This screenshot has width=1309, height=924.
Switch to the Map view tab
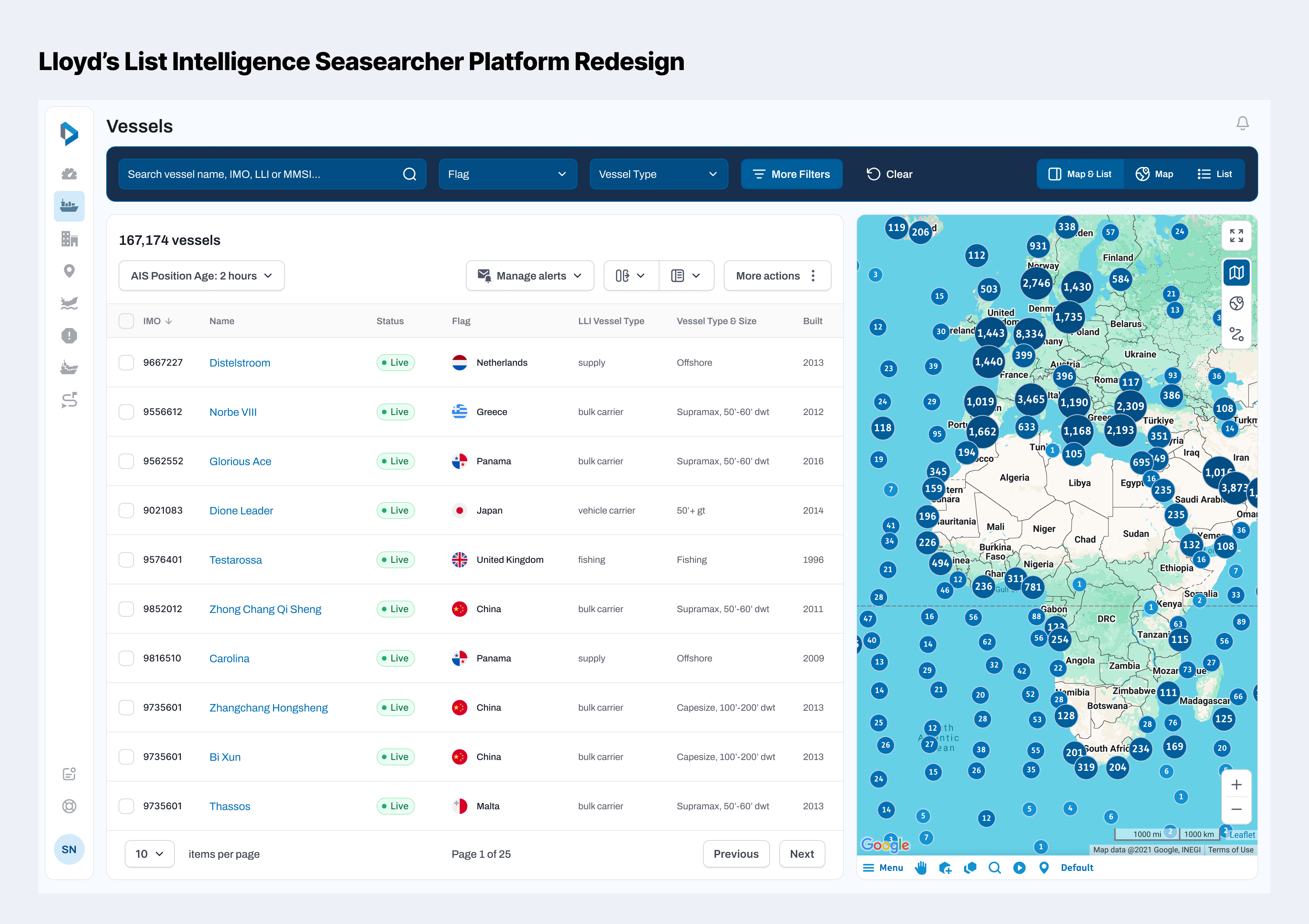click(1154, 174)
